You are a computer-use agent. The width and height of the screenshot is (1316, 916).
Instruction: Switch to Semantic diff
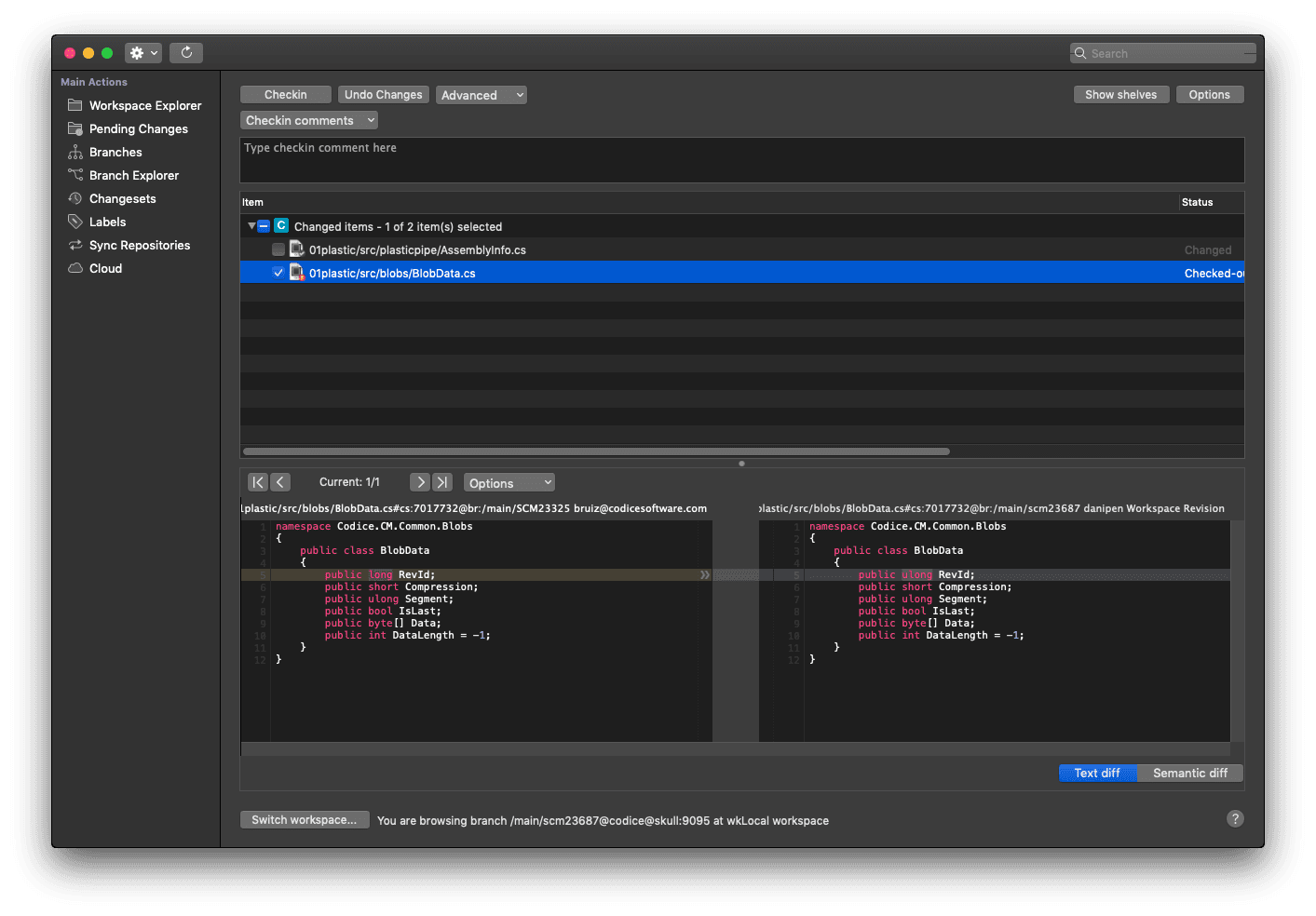tap(1189, 773)
